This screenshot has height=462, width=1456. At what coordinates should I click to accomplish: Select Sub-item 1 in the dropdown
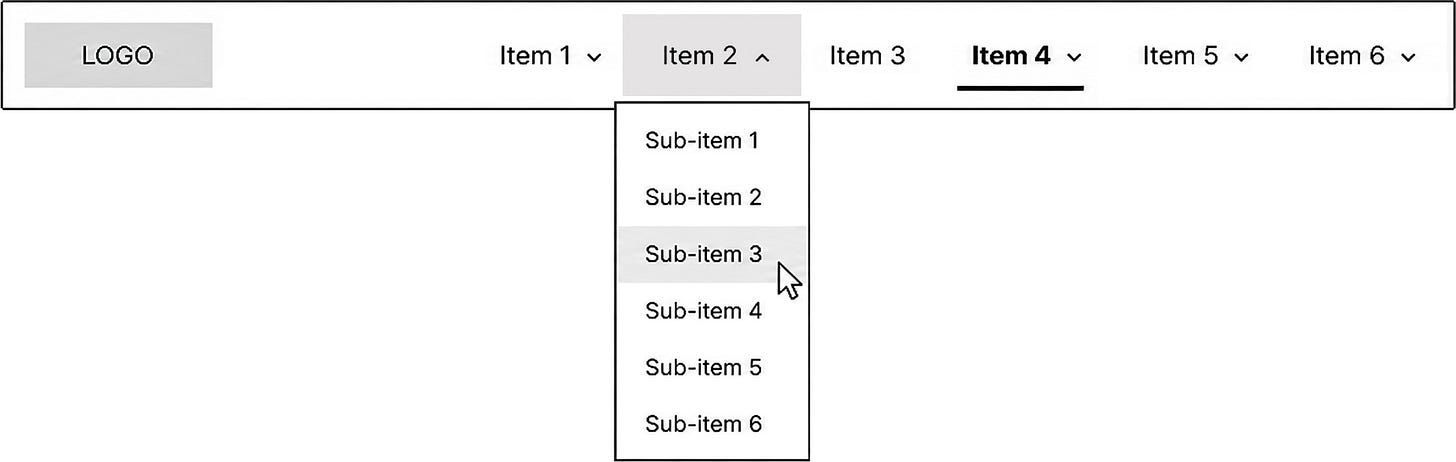pos(702,141)
